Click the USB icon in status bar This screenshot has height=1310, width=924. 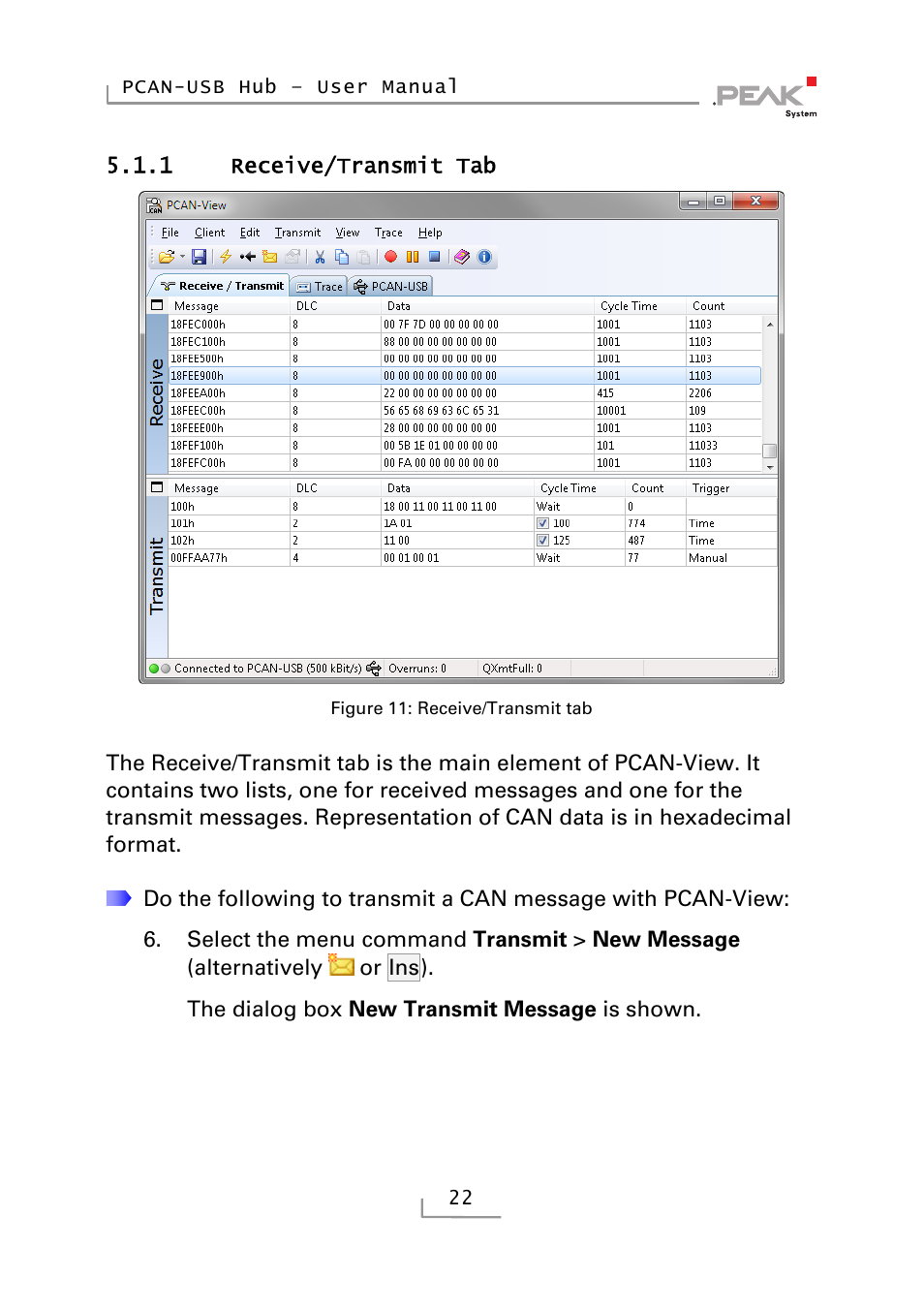coord(374,669)
